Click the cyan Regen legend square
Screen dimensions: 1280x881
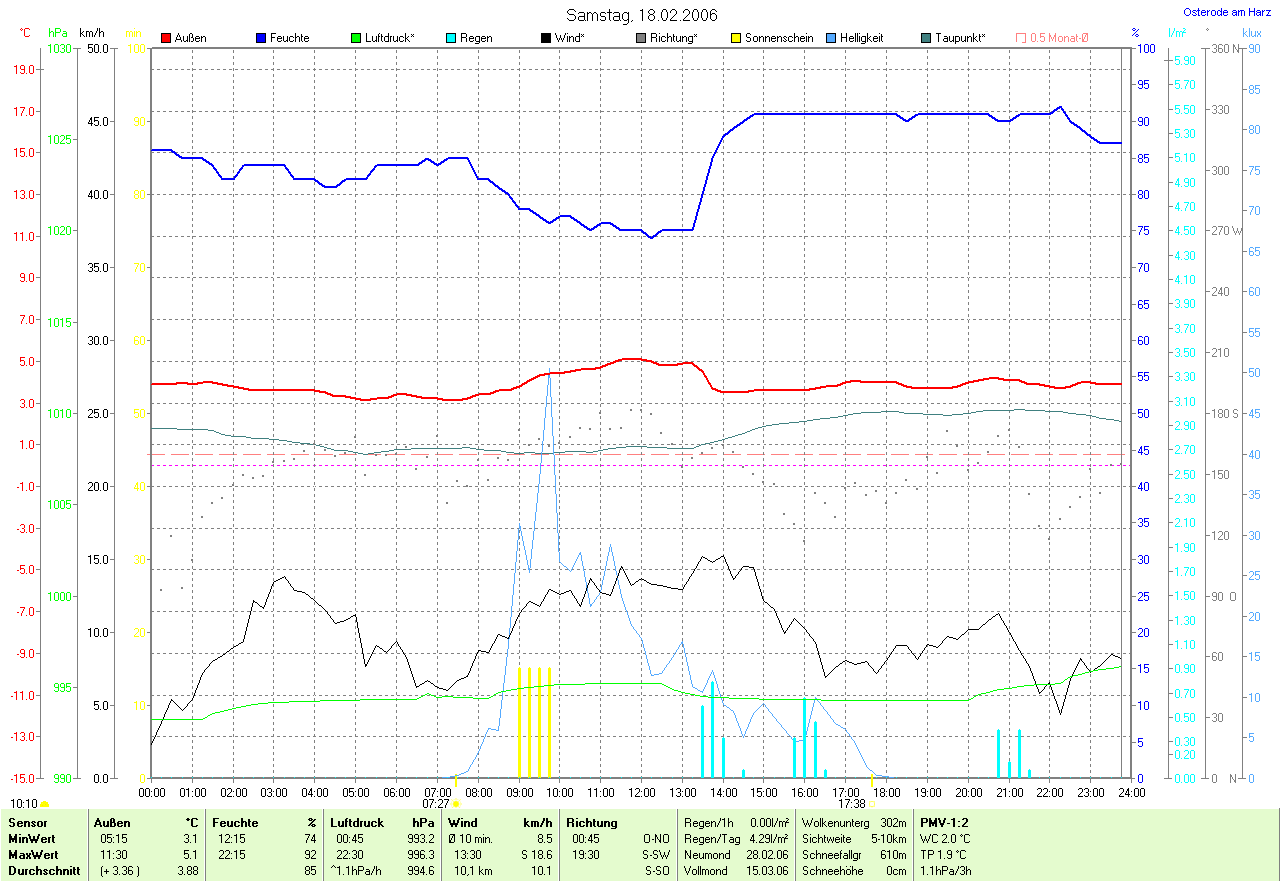click(x=451, y=38)
